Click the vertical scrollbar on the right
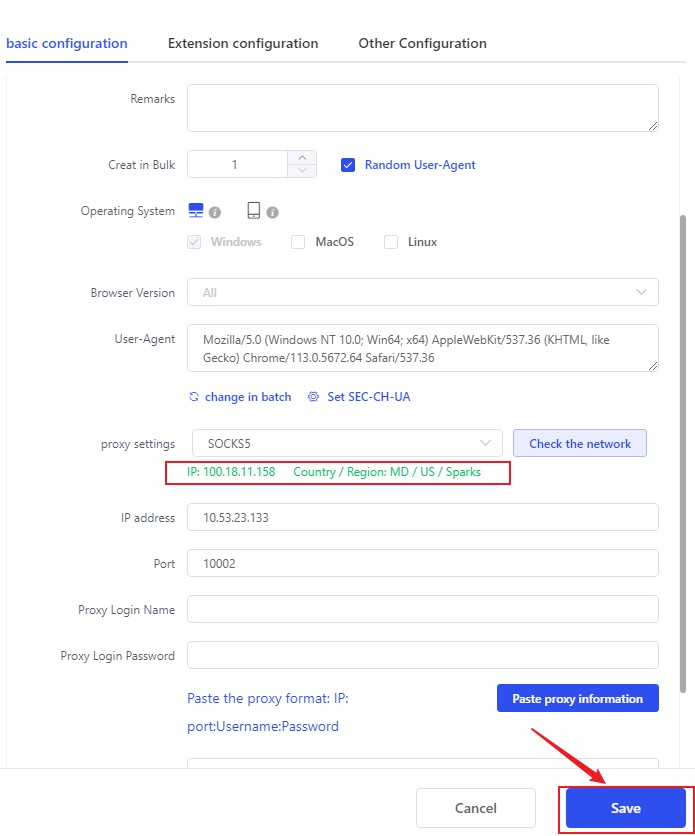695x836 pixels. click(x=683, y=450)
